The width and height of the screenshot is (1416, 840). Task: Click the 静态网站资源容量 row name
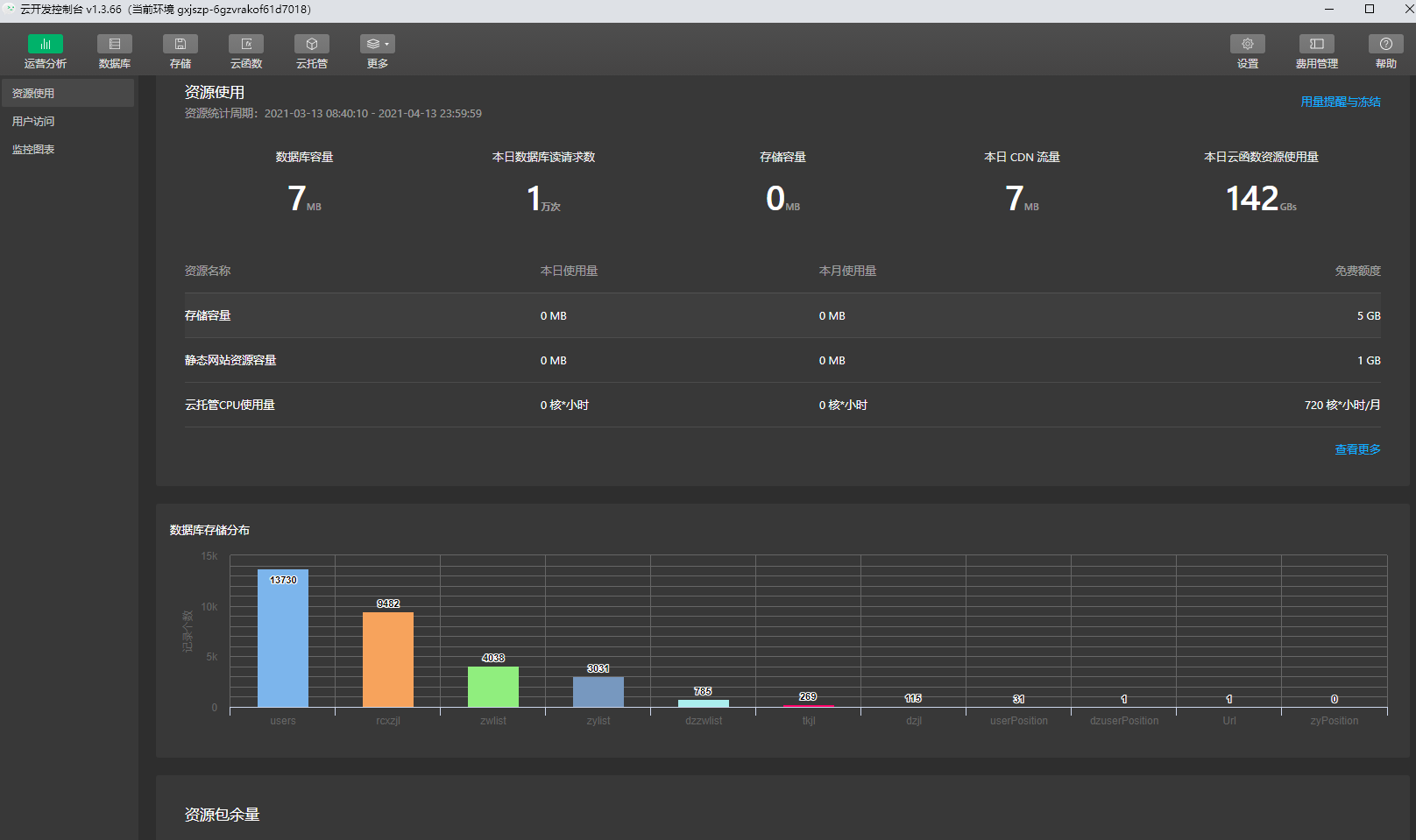(230, 360)
